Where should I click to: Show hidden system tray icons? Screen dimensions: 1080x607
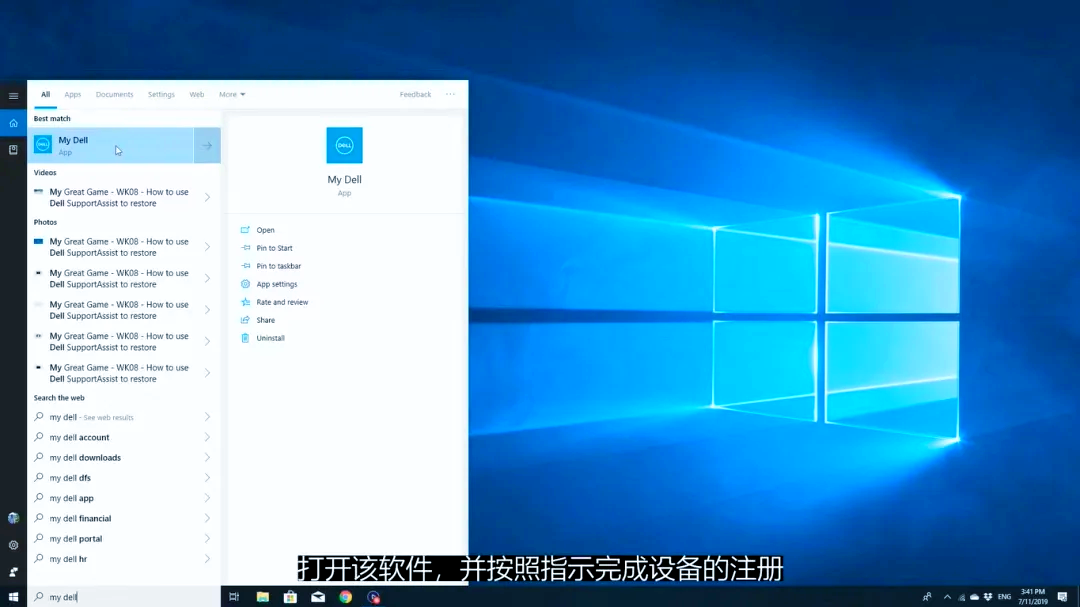[x=947, y=597]
